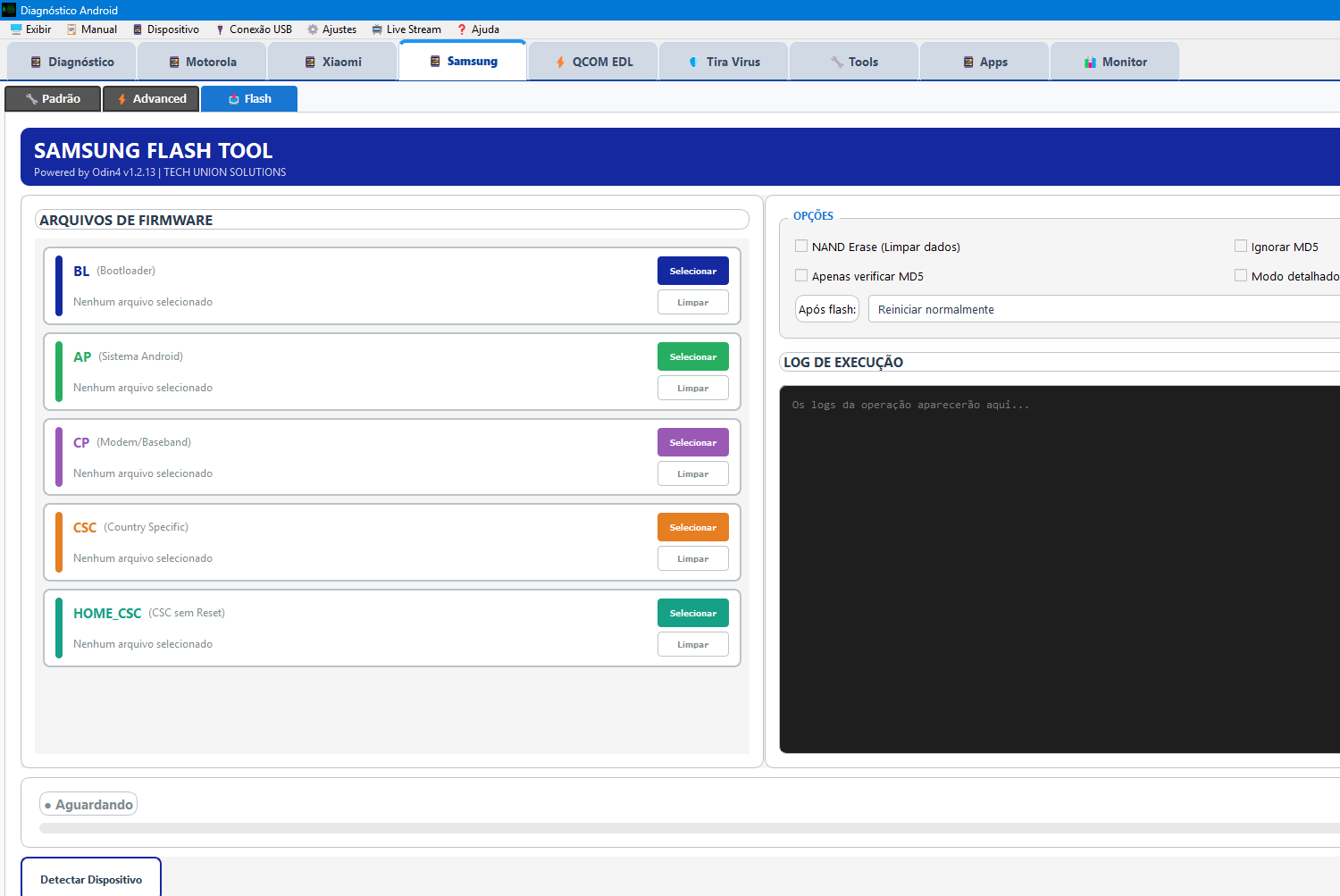This screenshot has height=896, width=1340.
Task: Click the Detectar Dispositivo button
Action: [91, 879]
